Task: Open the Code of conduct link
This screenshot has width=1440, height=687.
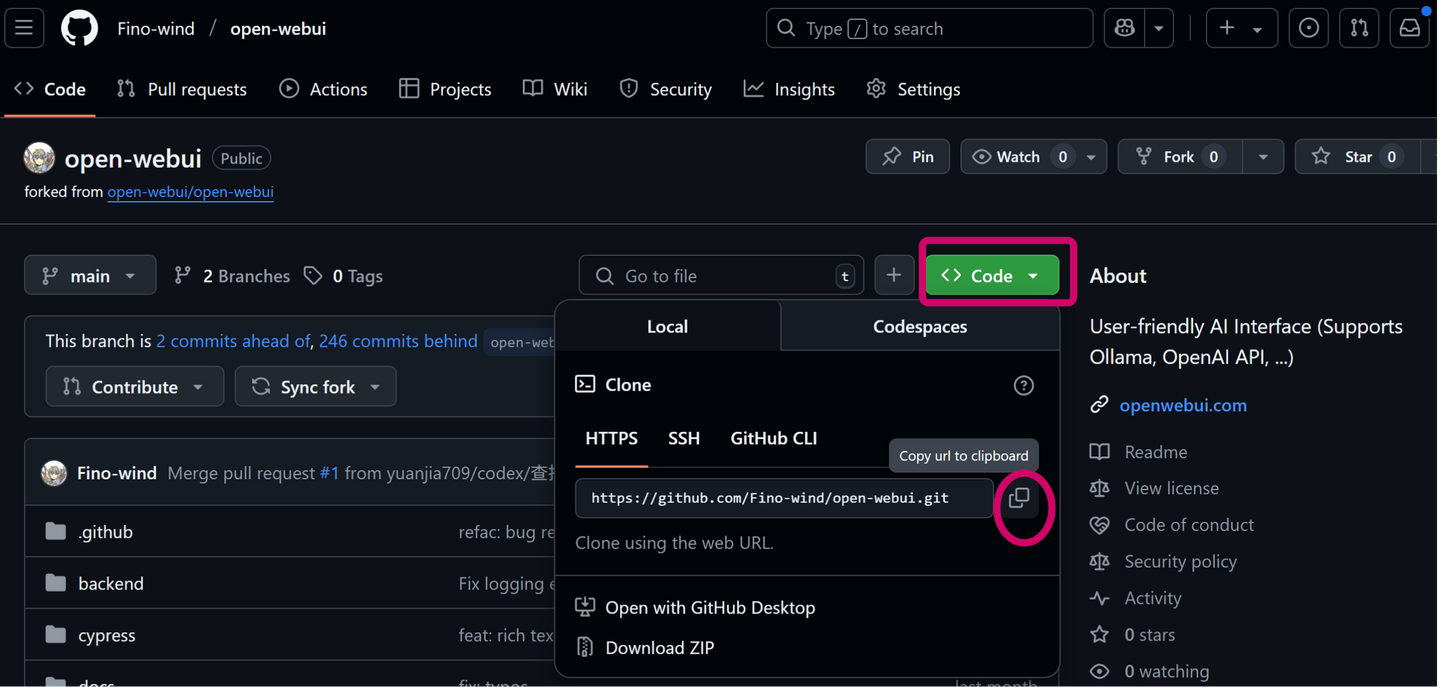Action: point(1172,525)
